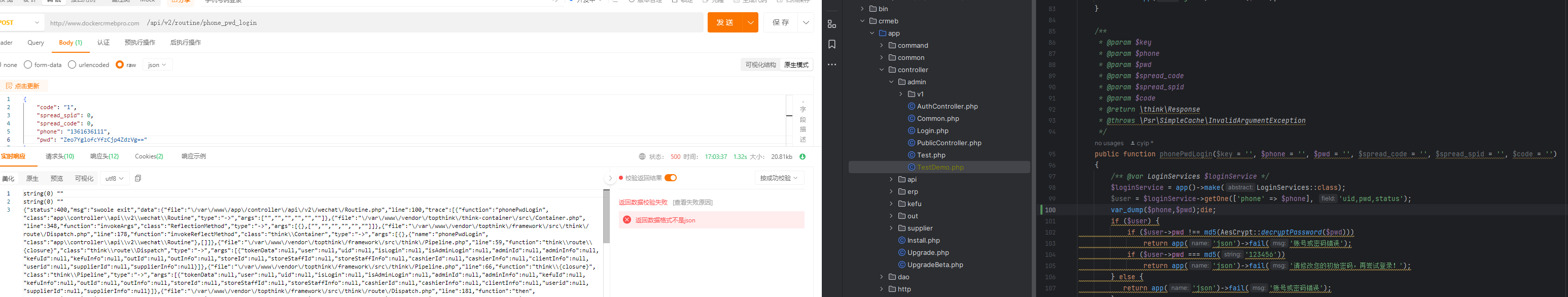
Task: Collapse the validation panel with arrow icon
Action: 610,178
